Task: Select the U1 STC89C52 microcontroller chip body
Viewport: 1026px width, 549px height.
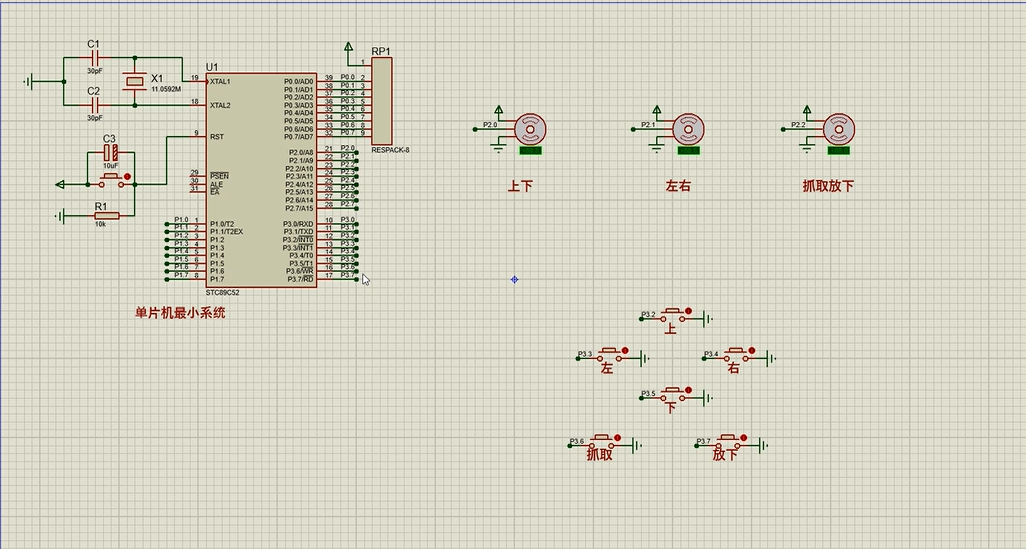Action: [260, 180]
